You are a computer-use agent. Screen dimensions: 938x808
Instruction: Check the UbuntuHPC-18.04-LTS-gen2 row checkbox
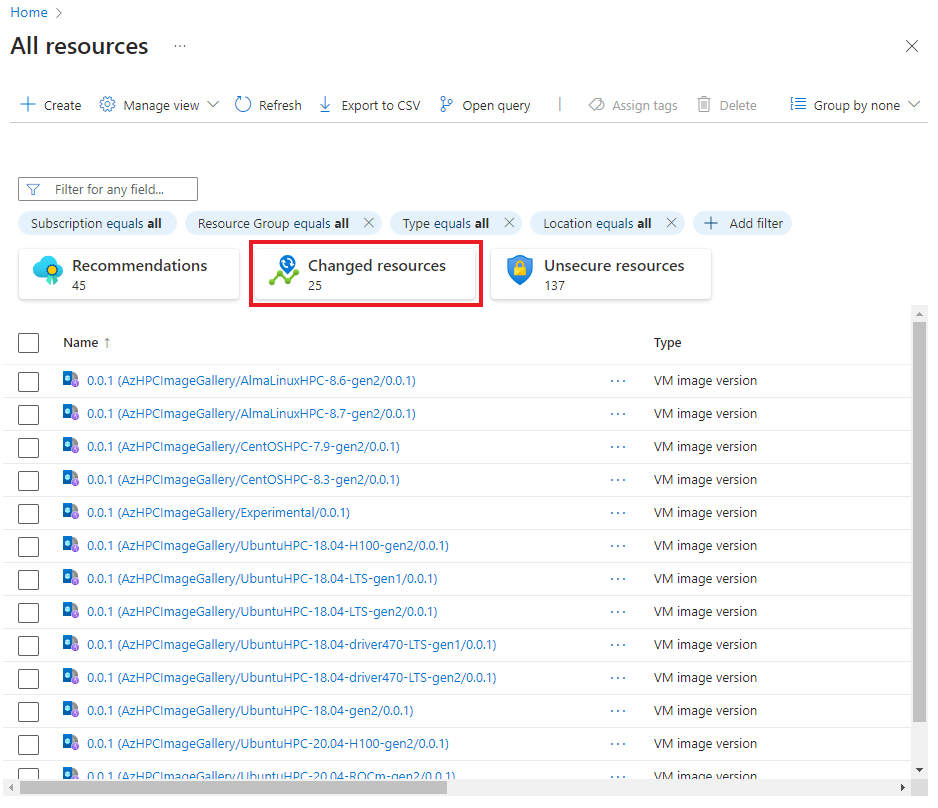[x=28, y=612]
